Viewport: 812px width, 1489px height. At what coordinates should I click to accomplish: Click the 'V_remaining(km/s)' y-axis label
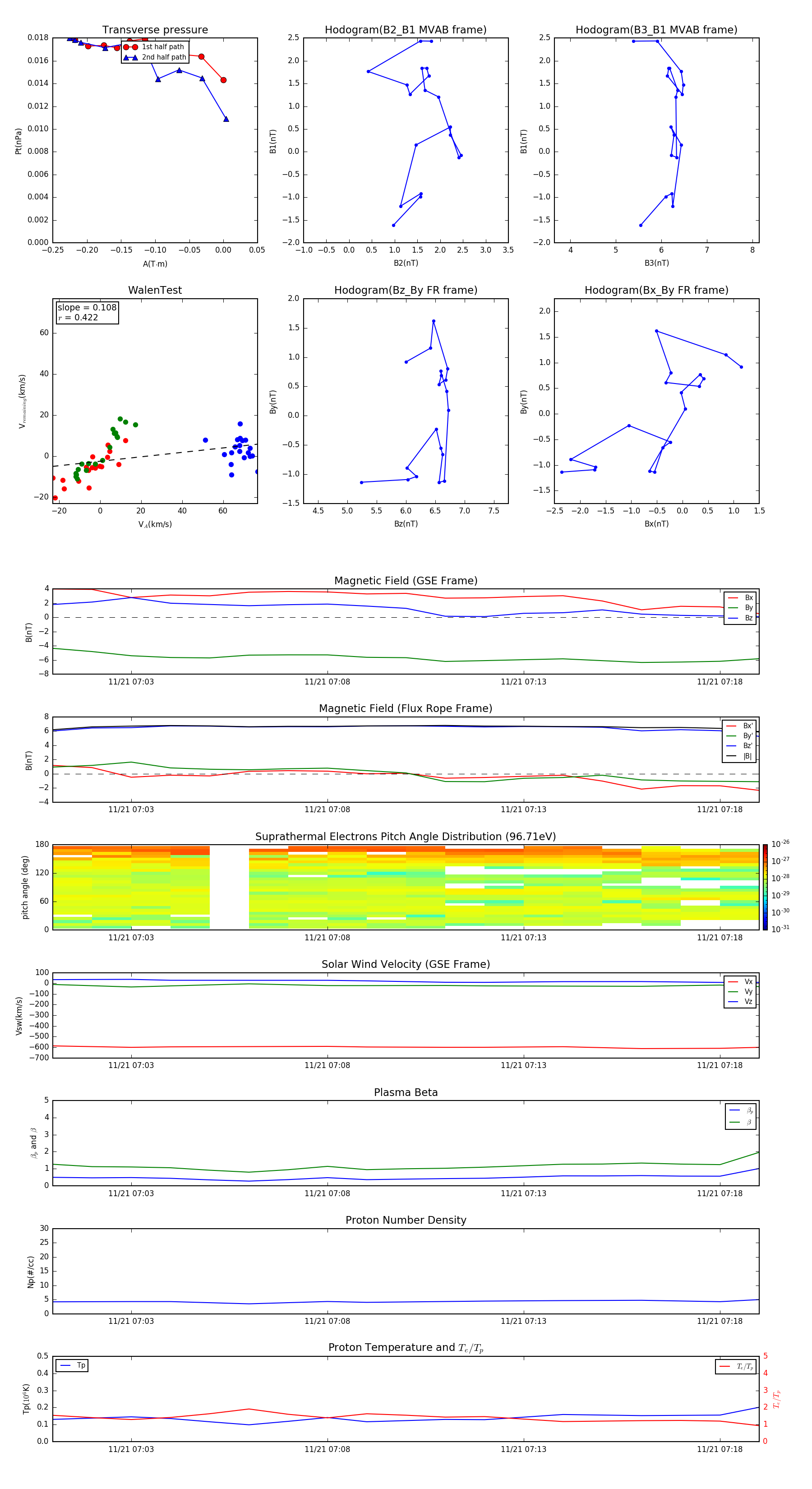(22, 401)
